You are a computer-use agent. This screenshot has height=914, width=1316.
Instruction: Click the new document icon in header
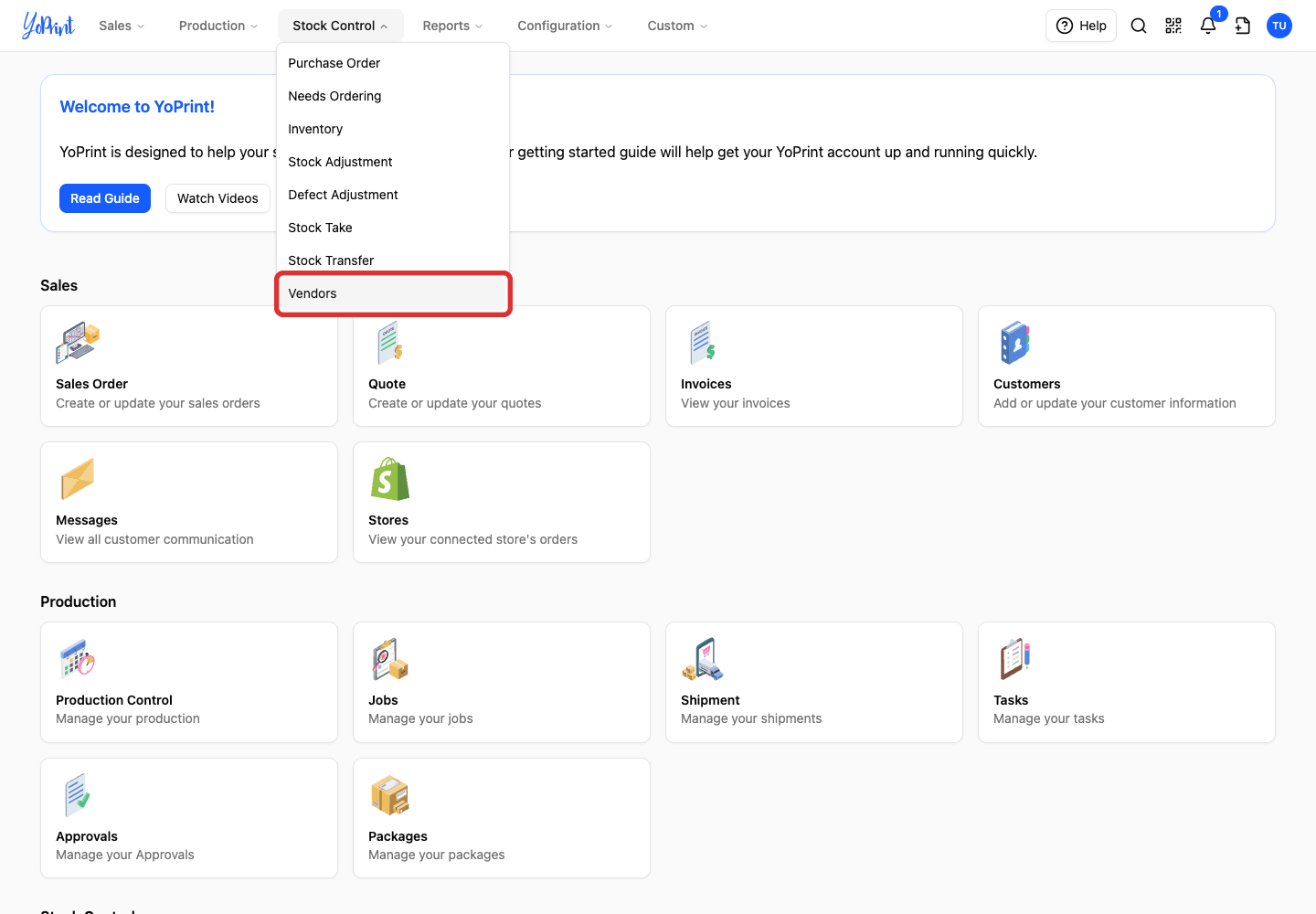[1243, 26]
